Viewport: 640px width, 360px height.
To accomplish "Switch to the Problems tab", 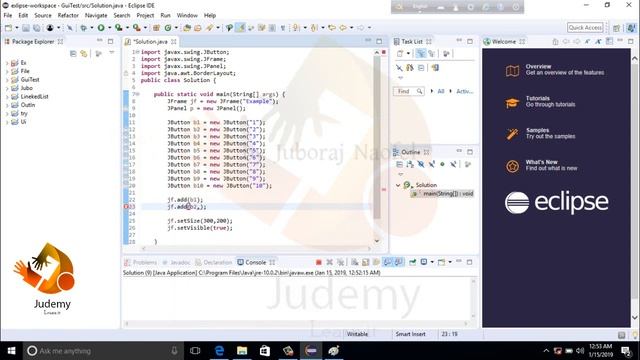I will (140, 262).
